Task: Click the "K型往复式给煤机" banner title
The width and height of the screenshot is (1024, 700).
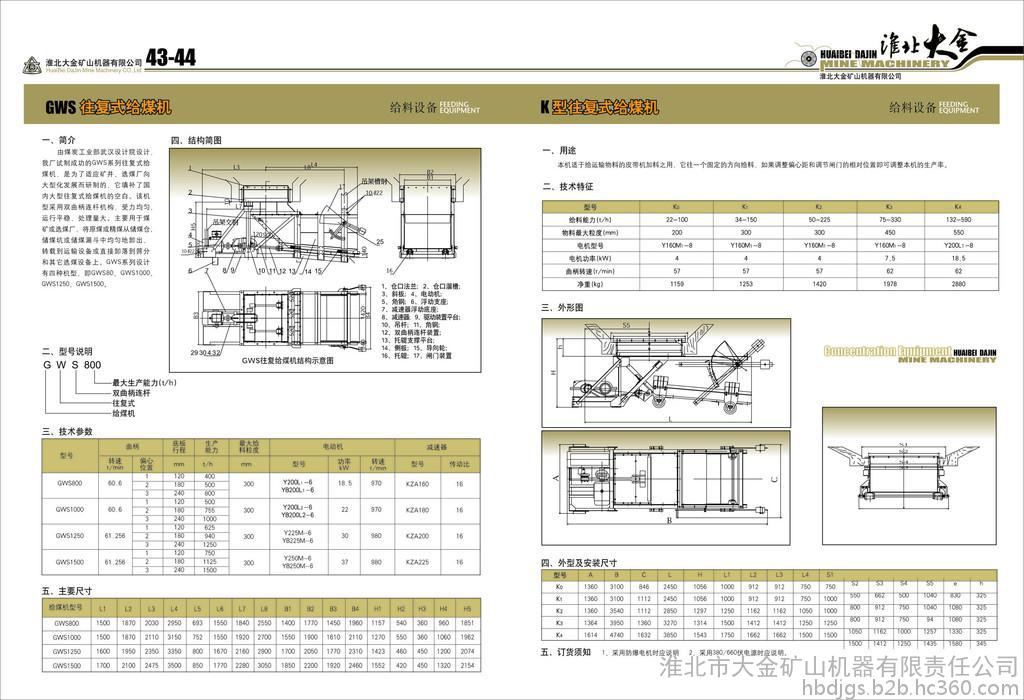Action: point(600,107)
